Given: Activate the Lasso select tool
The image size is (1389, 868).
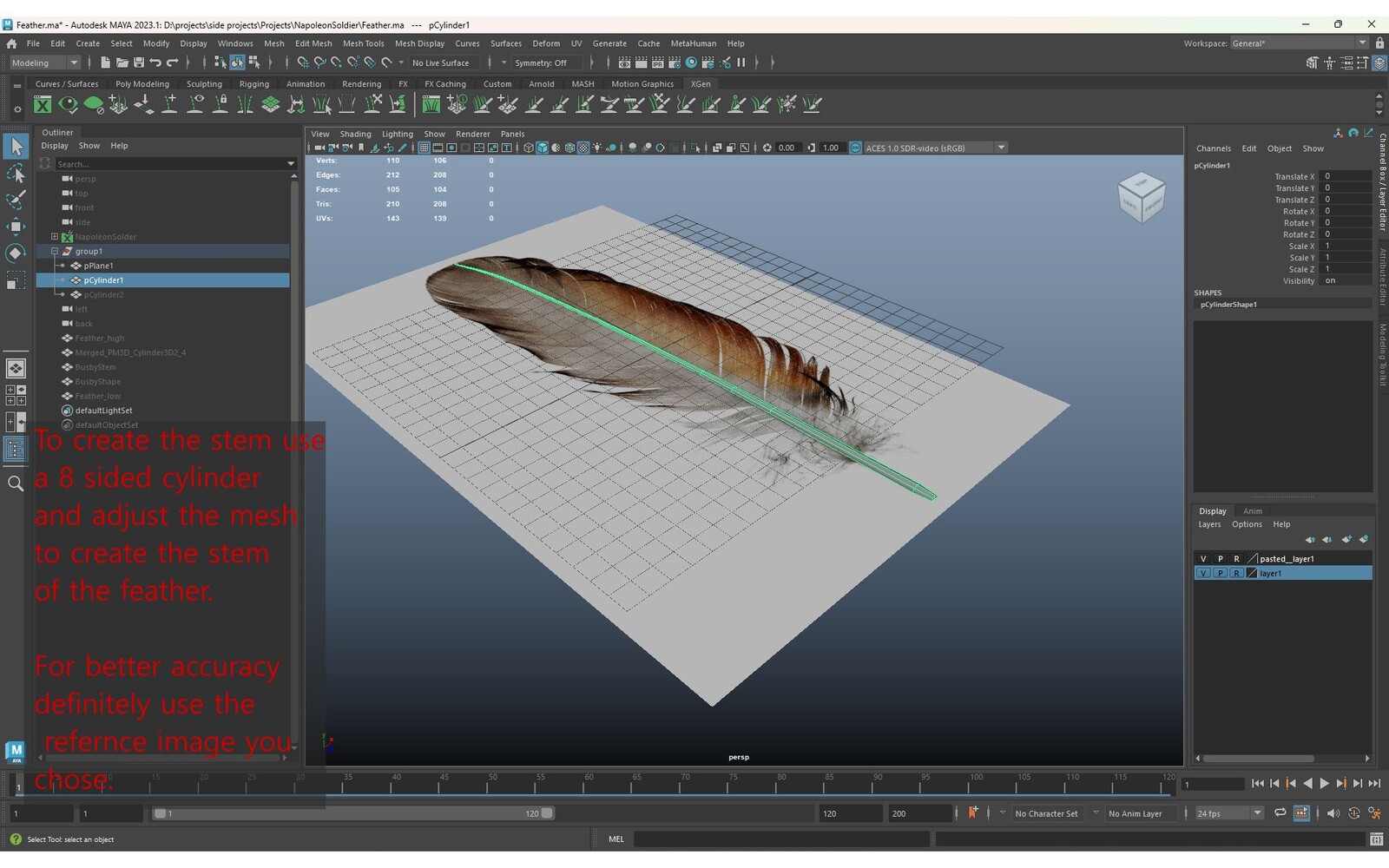Looking at the screenshot, I should tap(16, 174).
